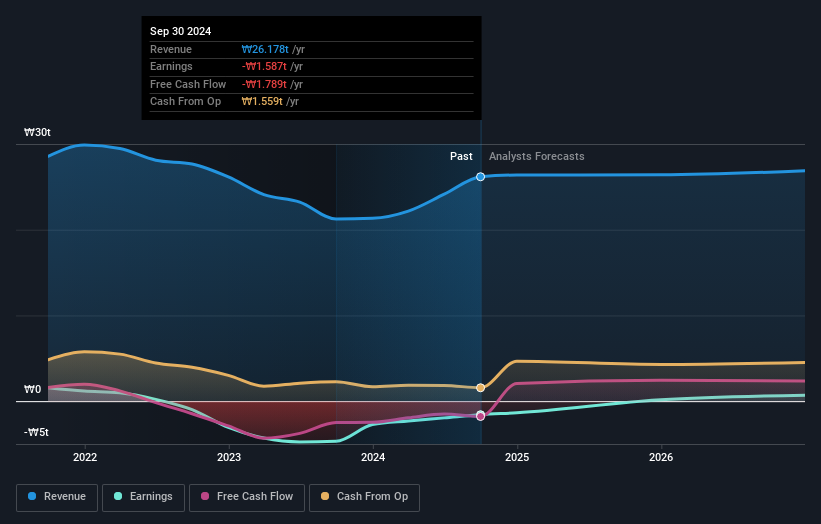
Task: Click the 2024 x-axis label
Action: [x=373, y=457]
